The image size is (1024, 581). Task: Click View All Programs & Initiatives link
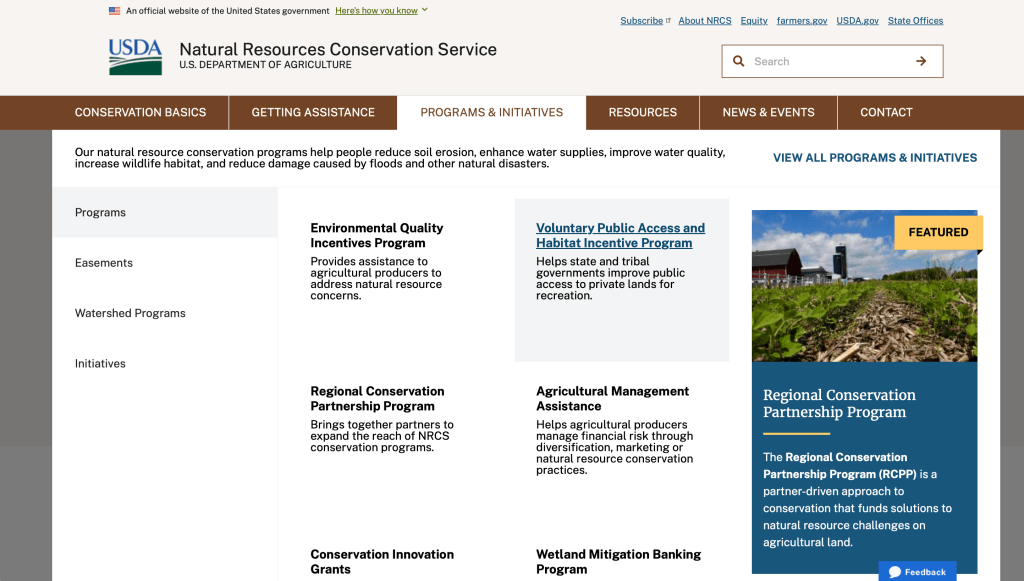click(874, 158)
